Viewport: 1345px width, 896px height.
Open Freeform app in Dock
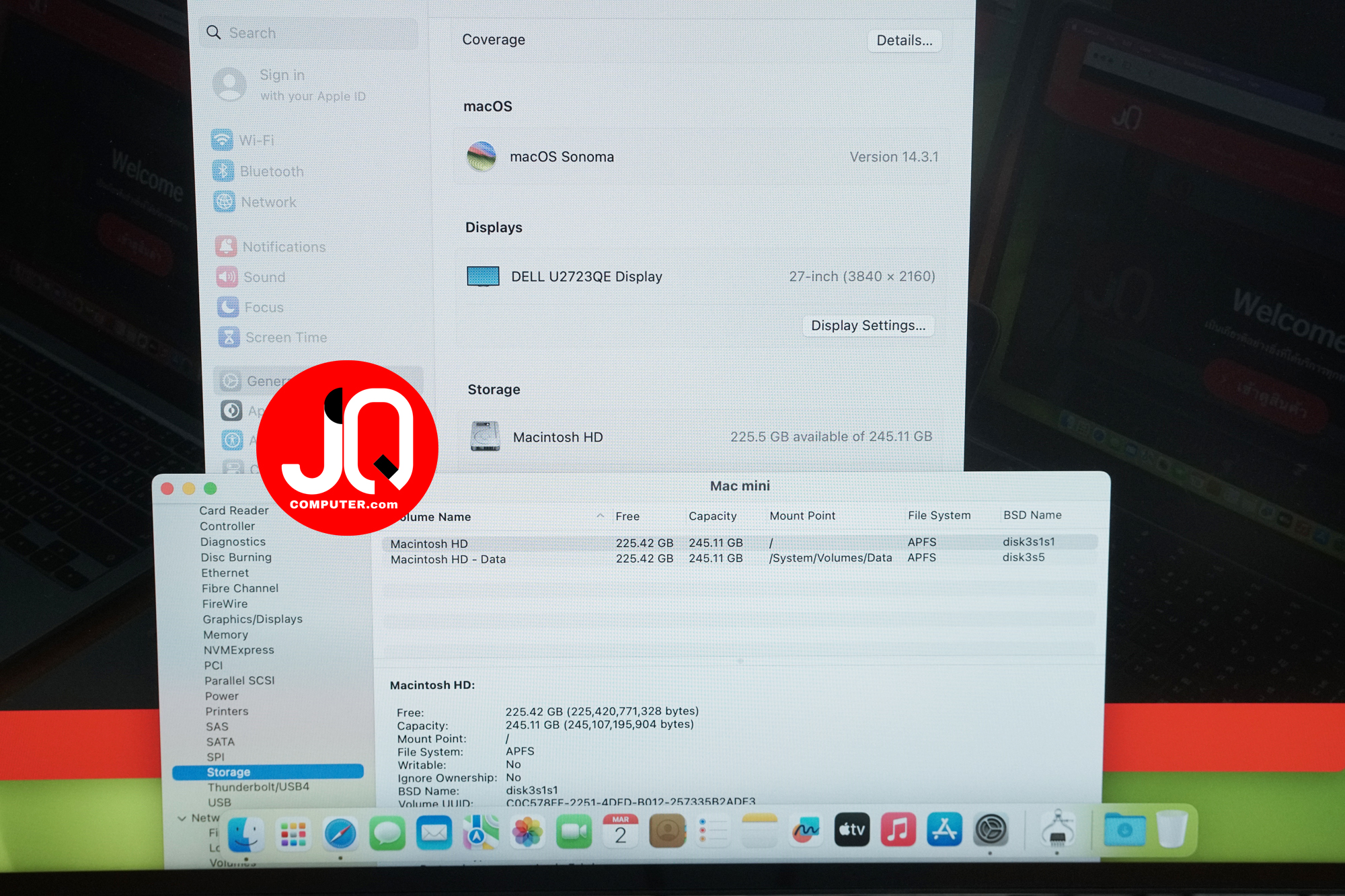(x=806, y=830)
